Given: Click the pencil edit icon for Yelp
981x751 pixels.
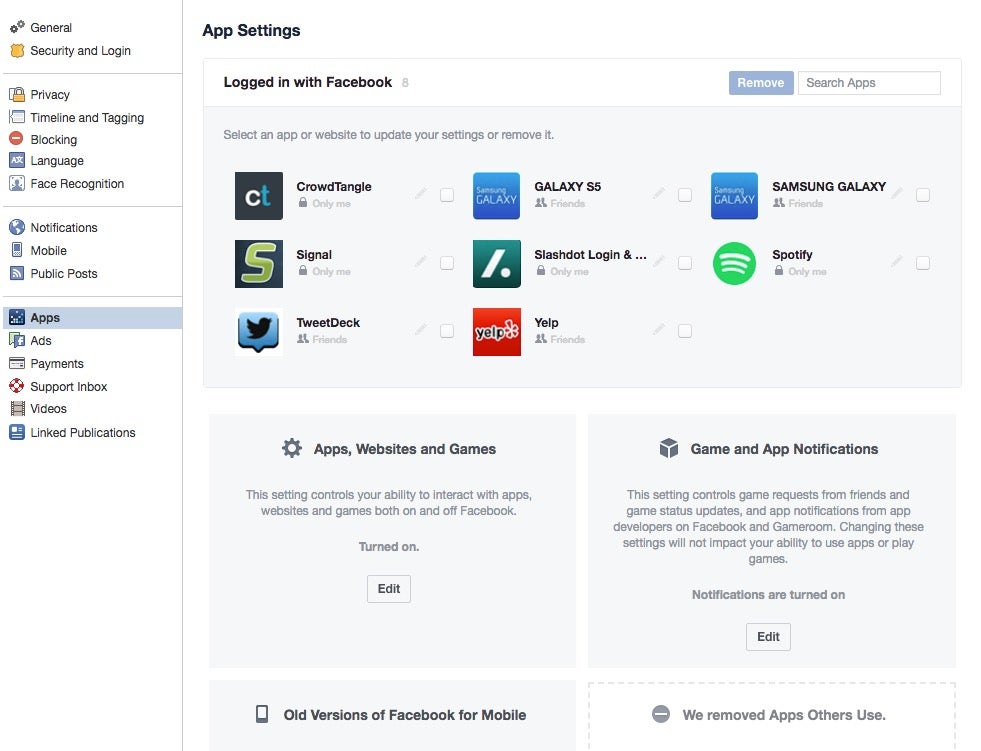Looking at the screenshot, I should pos(659,329).
